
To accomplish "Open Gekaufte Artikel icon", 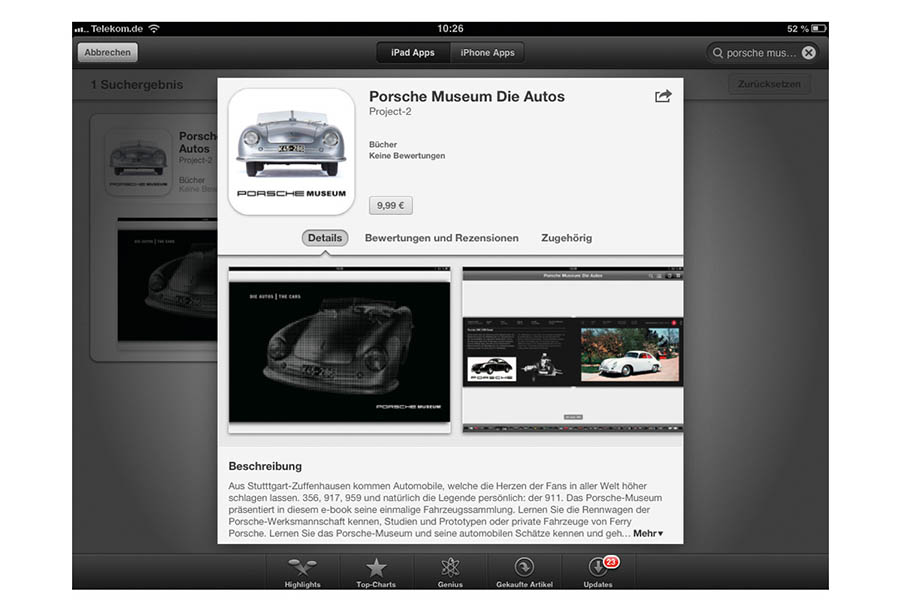I will pyautogui.click(x=524, y=567).
